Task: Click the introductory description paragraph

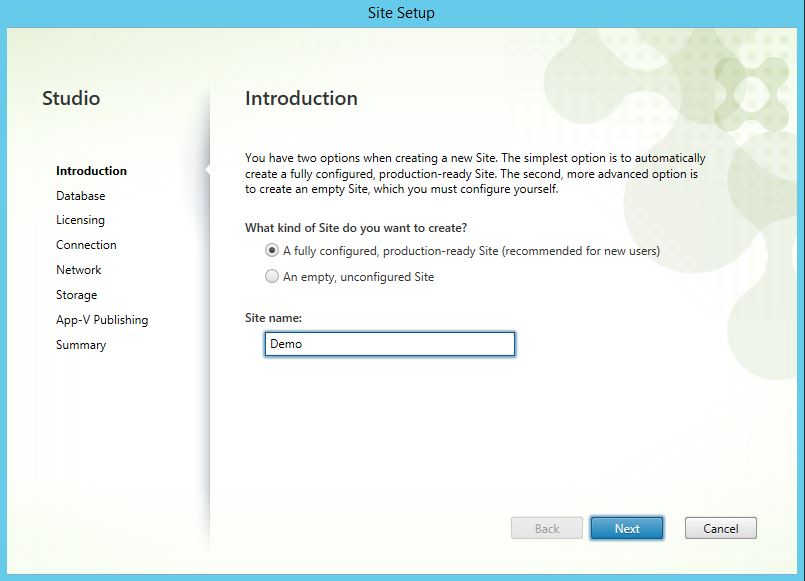Action: coord(475,173)
